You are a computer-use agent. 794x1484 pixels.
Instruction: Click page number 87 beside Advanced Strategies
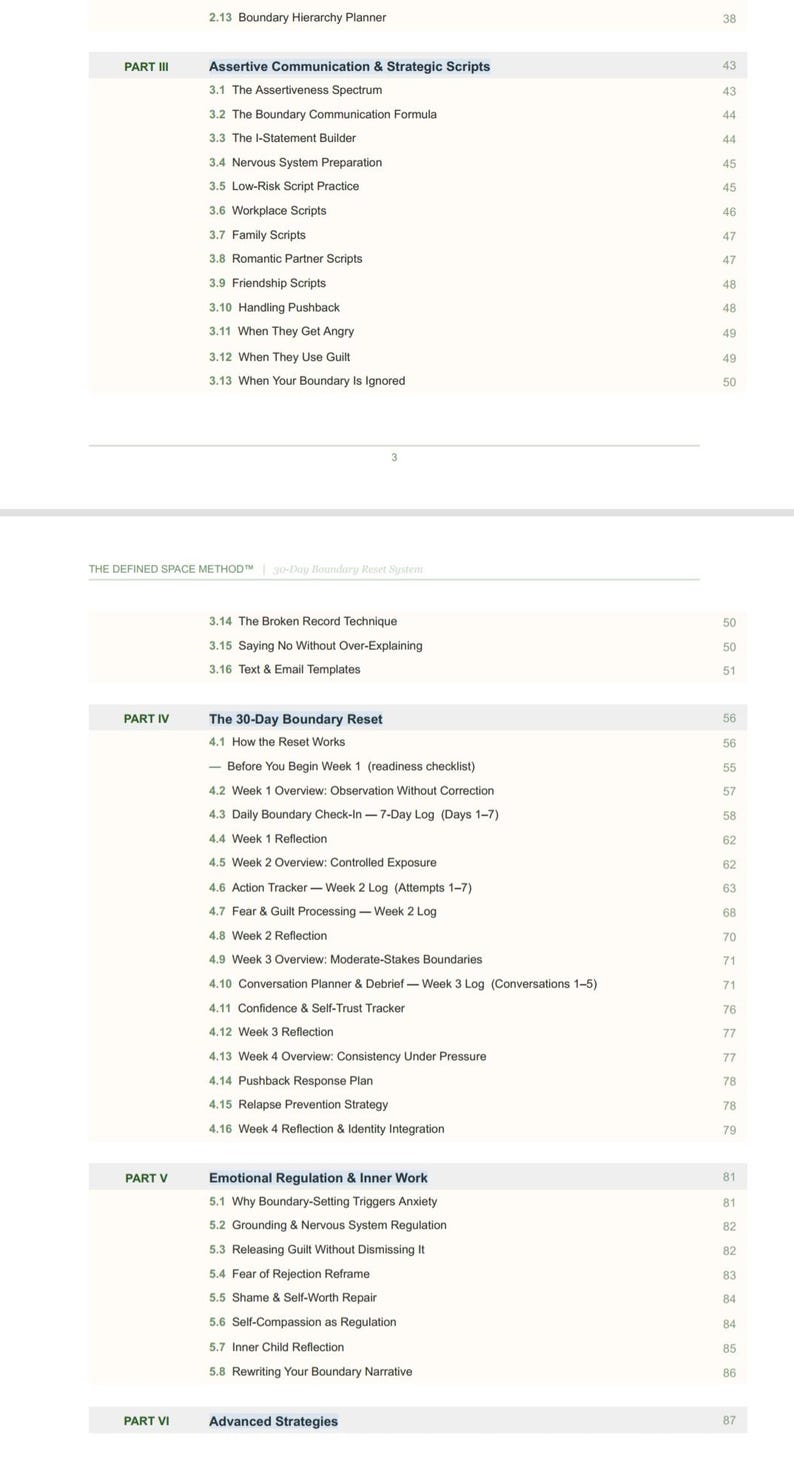coord(729,1421)
